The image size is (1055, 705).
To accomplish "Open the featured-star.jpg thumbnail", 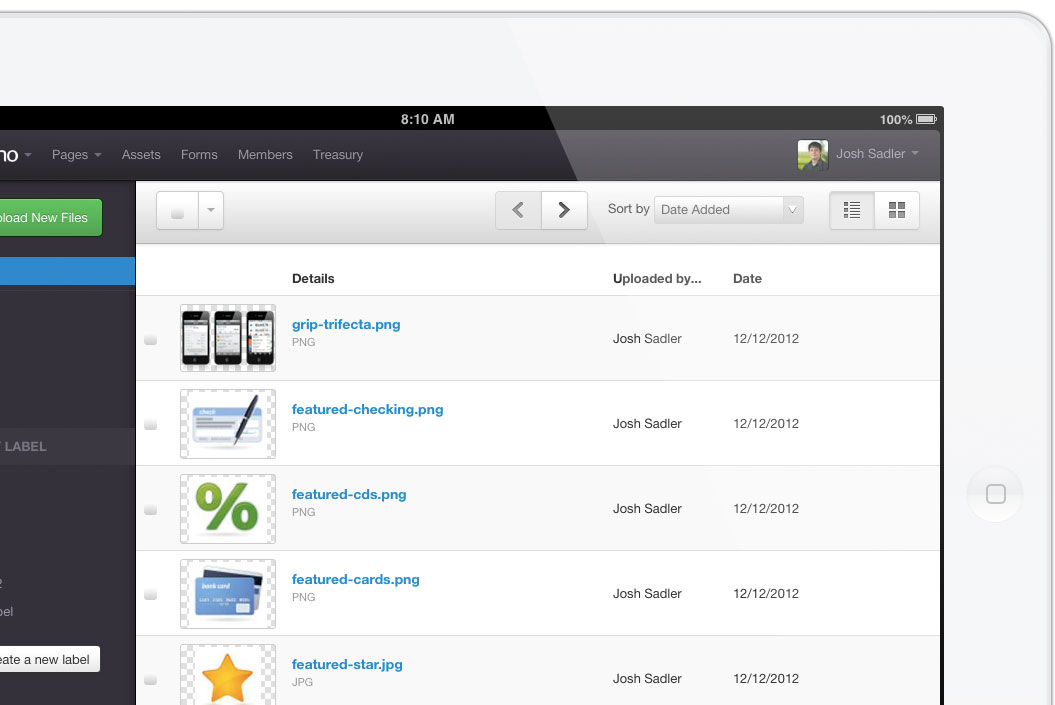I will tap(228, 676).
